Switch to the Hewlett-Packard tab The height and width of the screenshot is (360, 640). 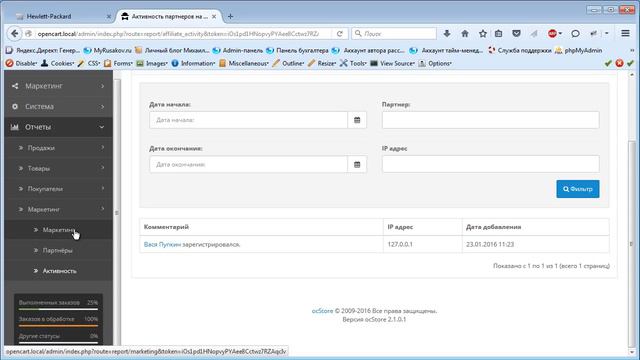click(61, 16)
